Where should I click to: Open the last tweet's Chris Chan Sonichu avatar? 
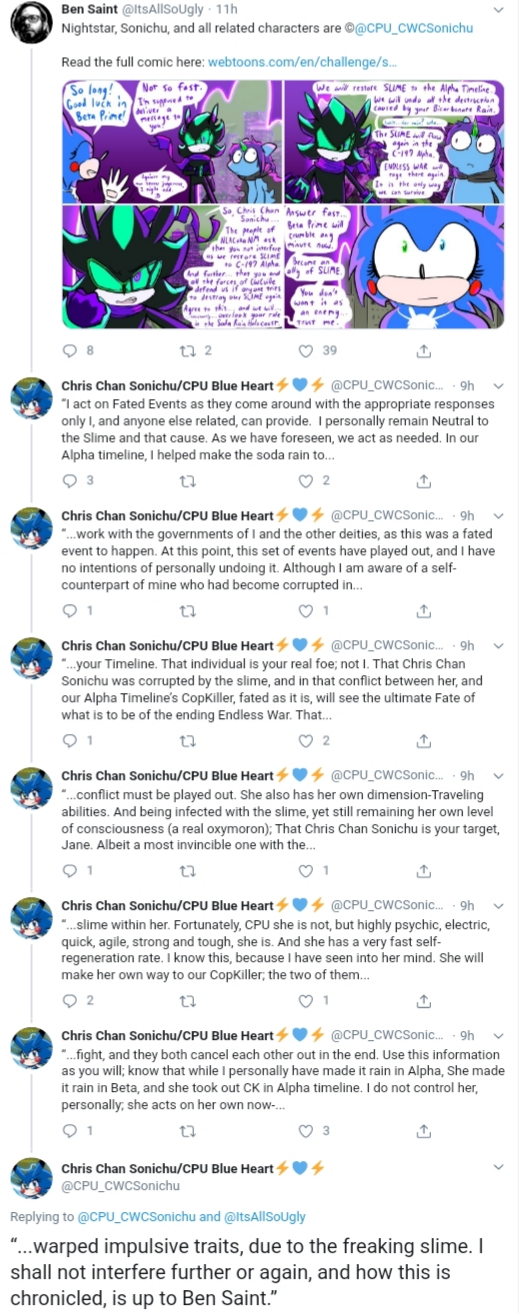point(31,1177)
